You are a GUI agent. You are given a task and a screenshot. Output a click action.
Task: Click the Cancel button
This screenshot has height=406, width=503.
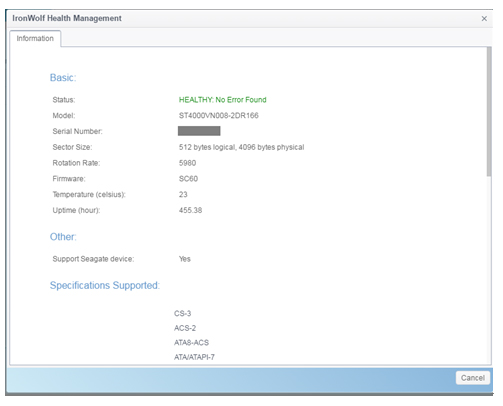pyautogui.click(x=473, y=378)
